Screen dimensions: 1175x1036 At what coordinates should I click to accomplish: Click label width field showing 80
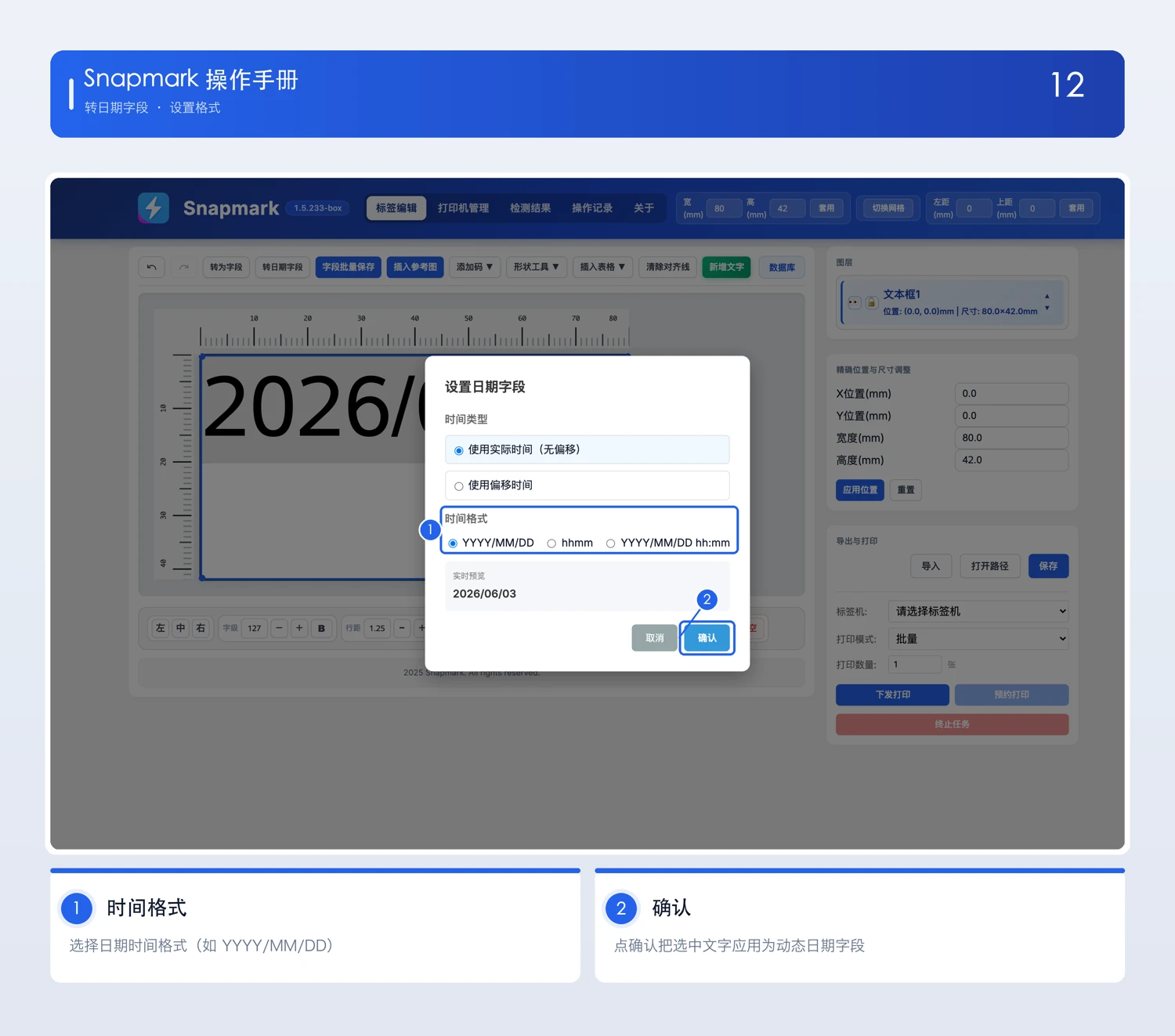tap(724, 208)
